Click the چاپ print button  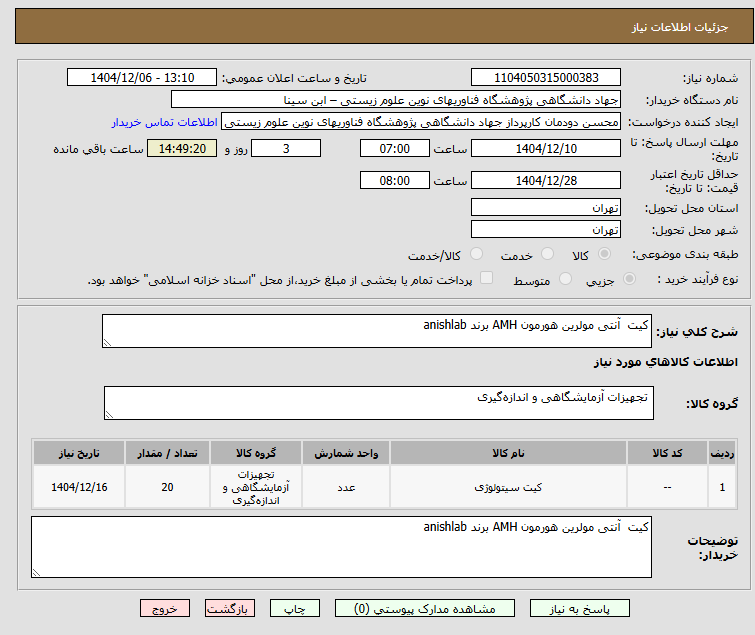point(295,608)
